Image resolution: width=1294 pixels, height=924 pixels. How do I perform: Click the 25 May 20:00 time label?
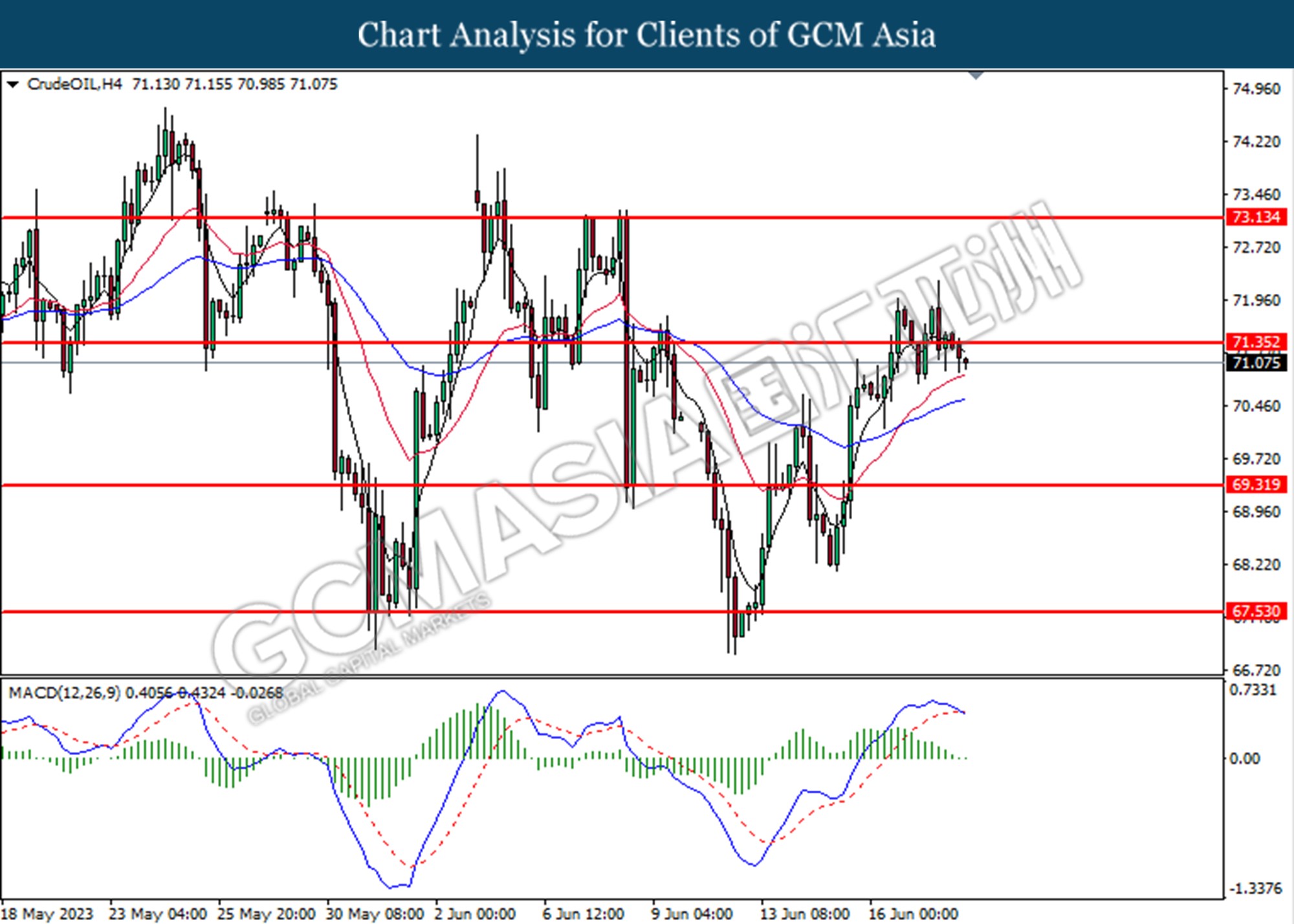[x=267, y=914]
